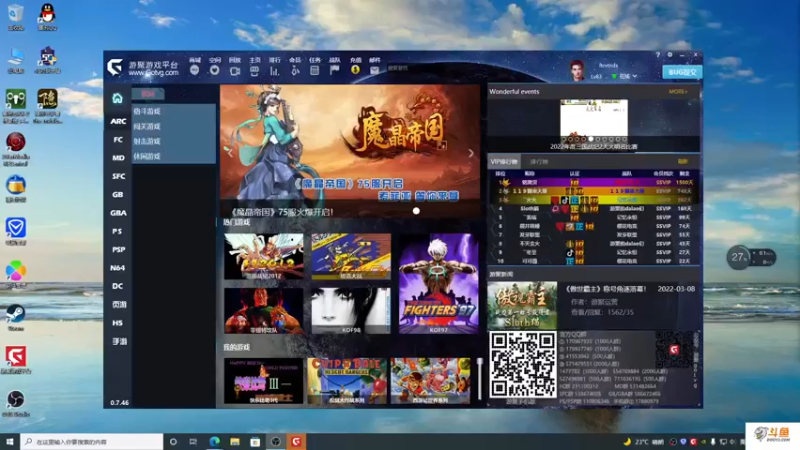Open the MORE> events link
Viewport: 800px width, 450px height.
click(678, 92)
